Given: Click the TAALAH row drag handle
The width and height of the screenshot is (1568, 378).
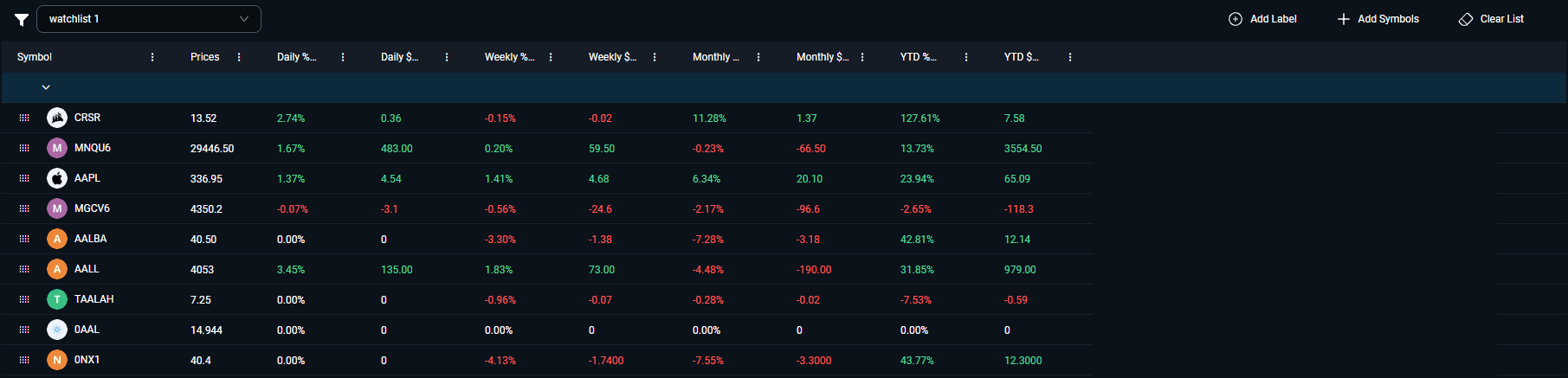Looking at the screenshot, I should pos(24,299).
